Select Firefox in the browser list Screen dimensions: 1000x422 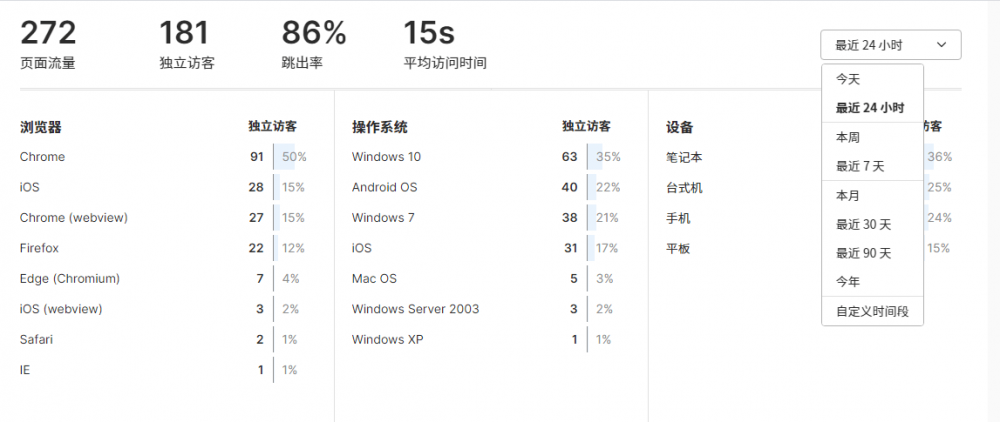40,248
